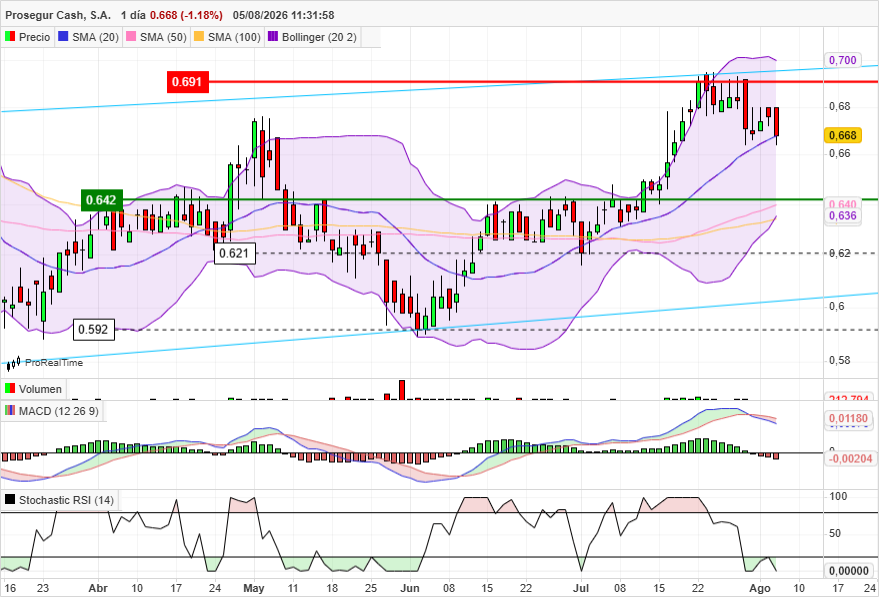Click the Jun month label on time axis
Image resolution: width=879 pixels, height=597 pixels.
tap(410, 588)
